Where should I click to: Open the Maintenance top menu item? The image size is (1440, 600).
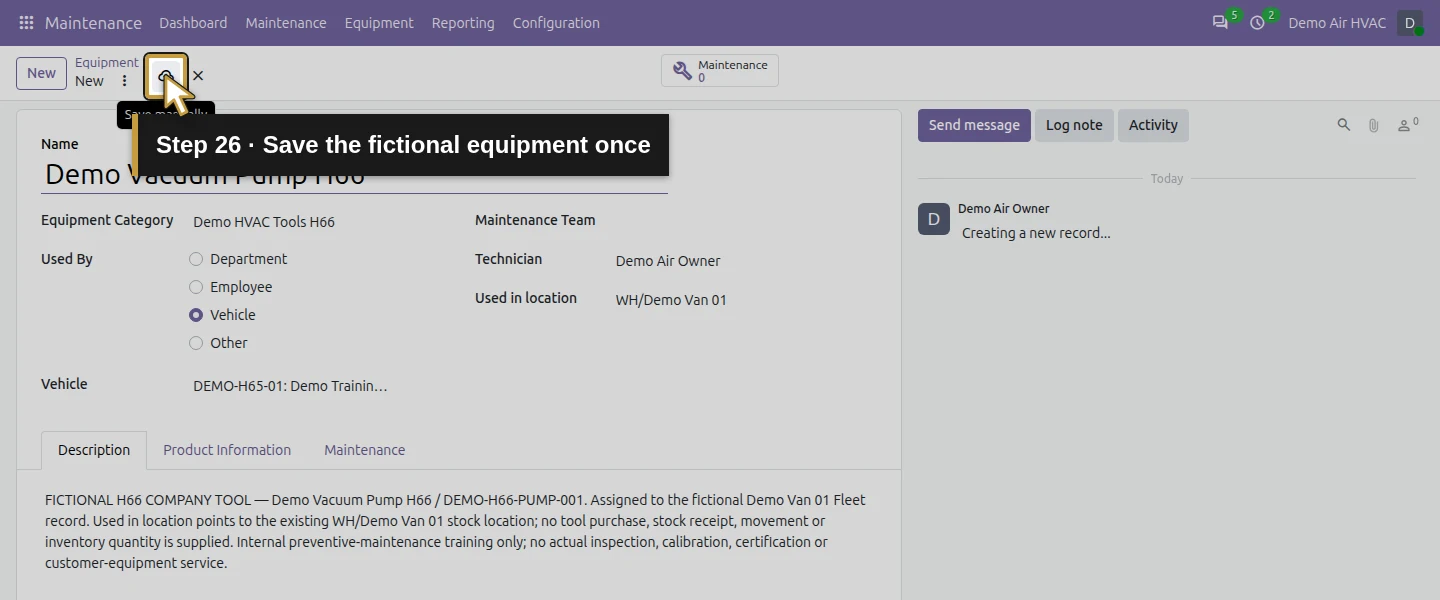[286, 23]
